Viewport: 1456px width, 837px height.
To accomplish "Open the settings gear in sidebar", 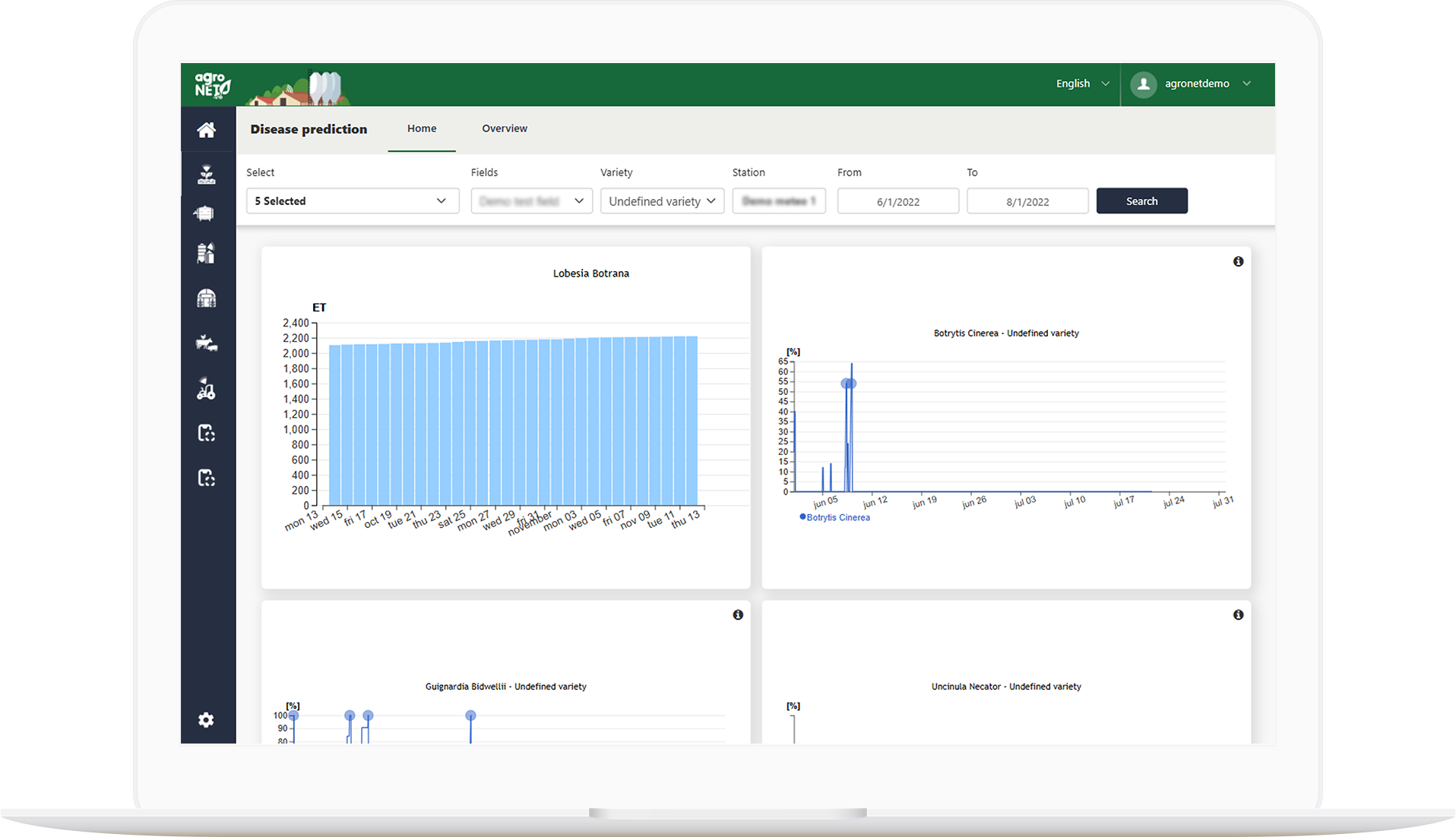I will [206, 720].
